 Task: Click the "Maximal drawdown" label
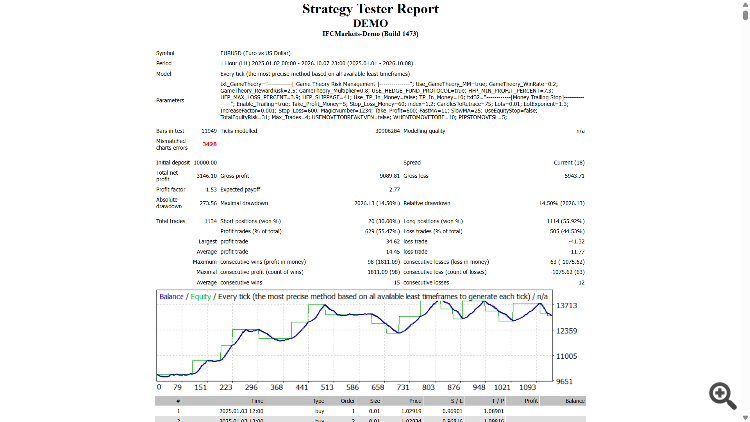tap(244, 203)
